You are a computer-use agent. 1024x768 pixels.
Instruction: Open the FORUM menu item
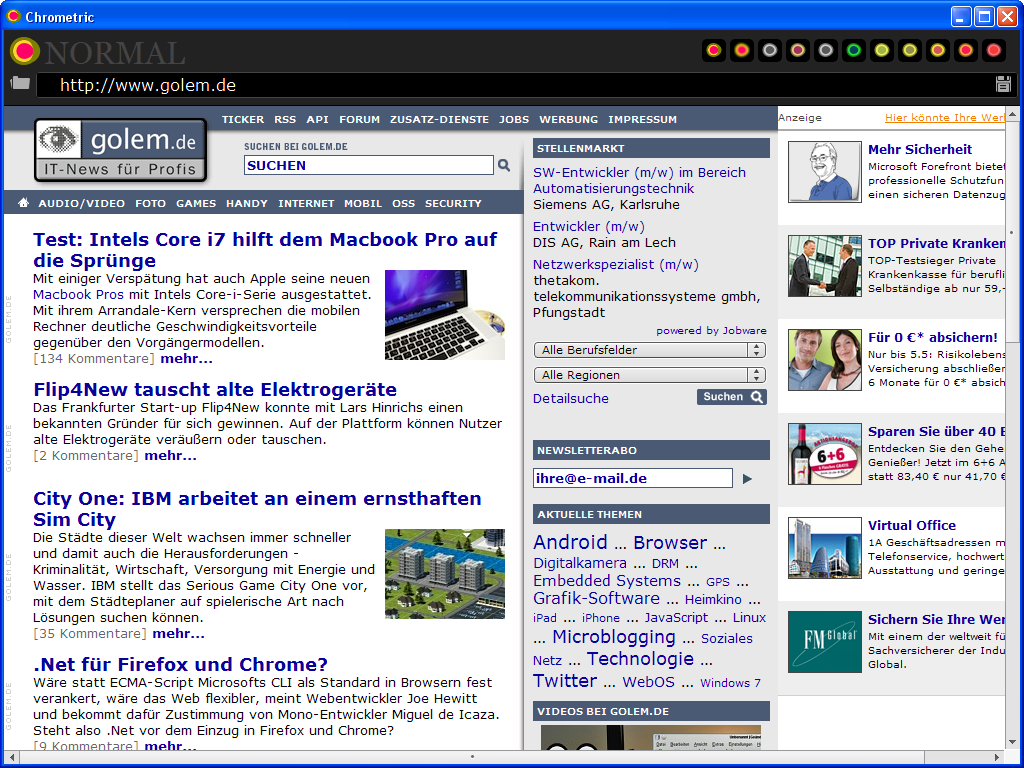click(359, 120)
